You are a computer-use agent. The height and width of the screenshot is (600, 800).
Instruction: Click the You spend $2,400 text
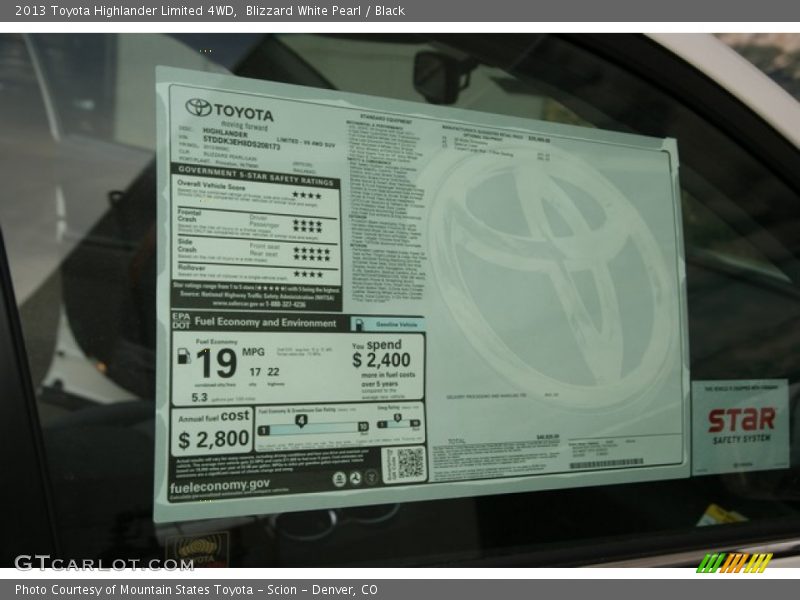[381, 354]
